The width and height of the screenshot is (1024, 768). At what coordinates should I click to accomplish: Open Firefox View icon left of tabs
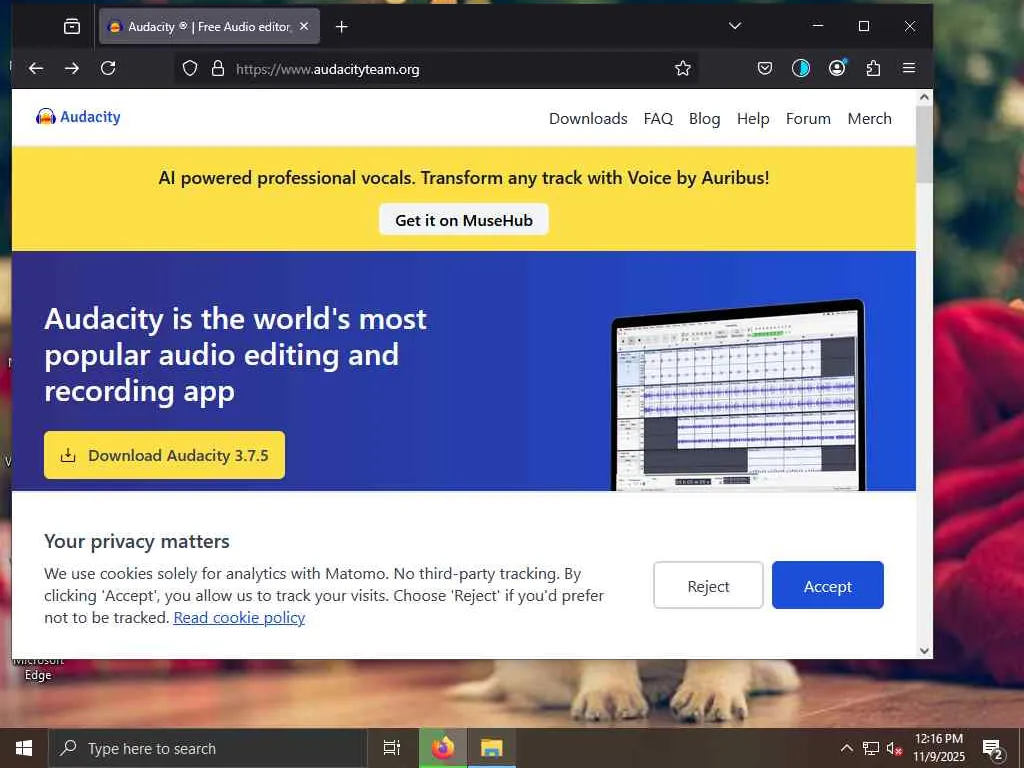tap(72, 26)
